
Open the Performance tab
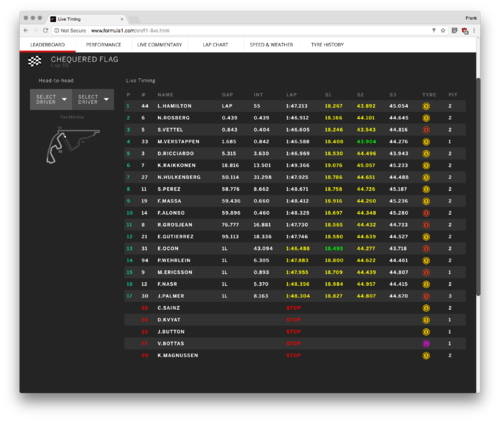click(x=103, y=45)
